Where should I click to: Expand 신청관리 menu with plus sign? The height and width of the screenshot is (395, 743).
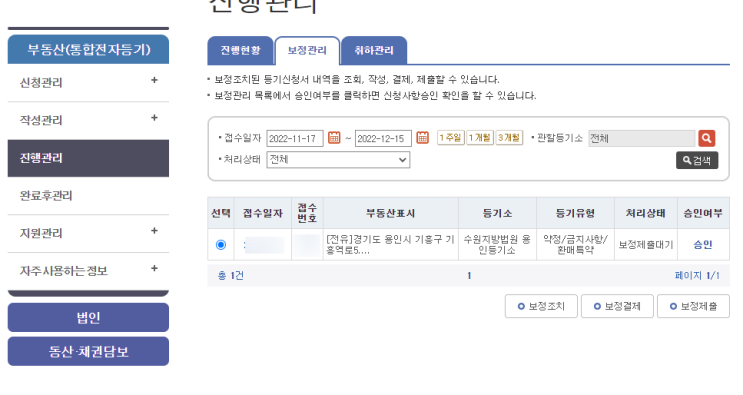(x=154, y=80)
